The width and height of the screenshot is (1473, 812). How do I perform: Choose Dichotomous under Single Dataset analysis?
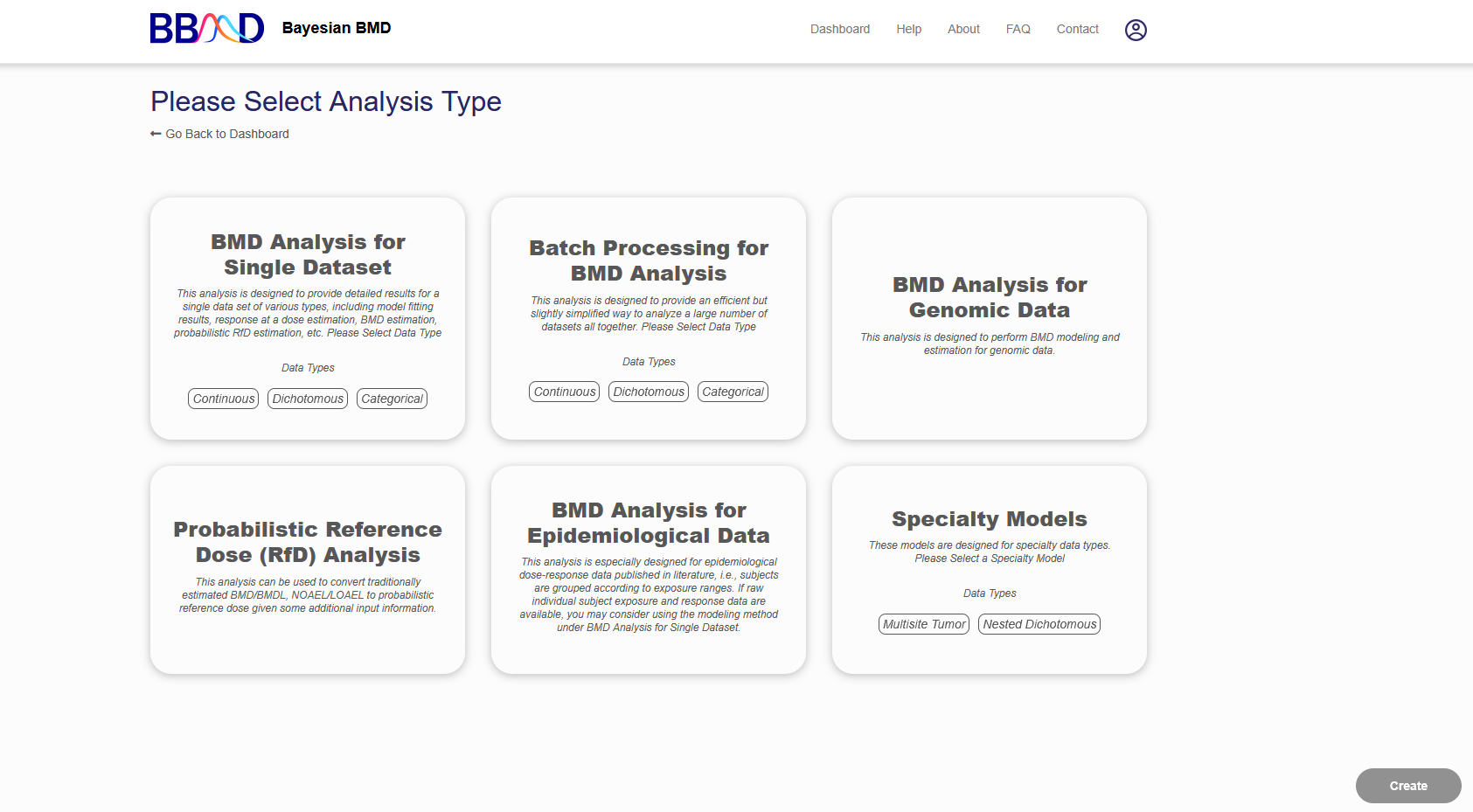(x=308, y=399)
